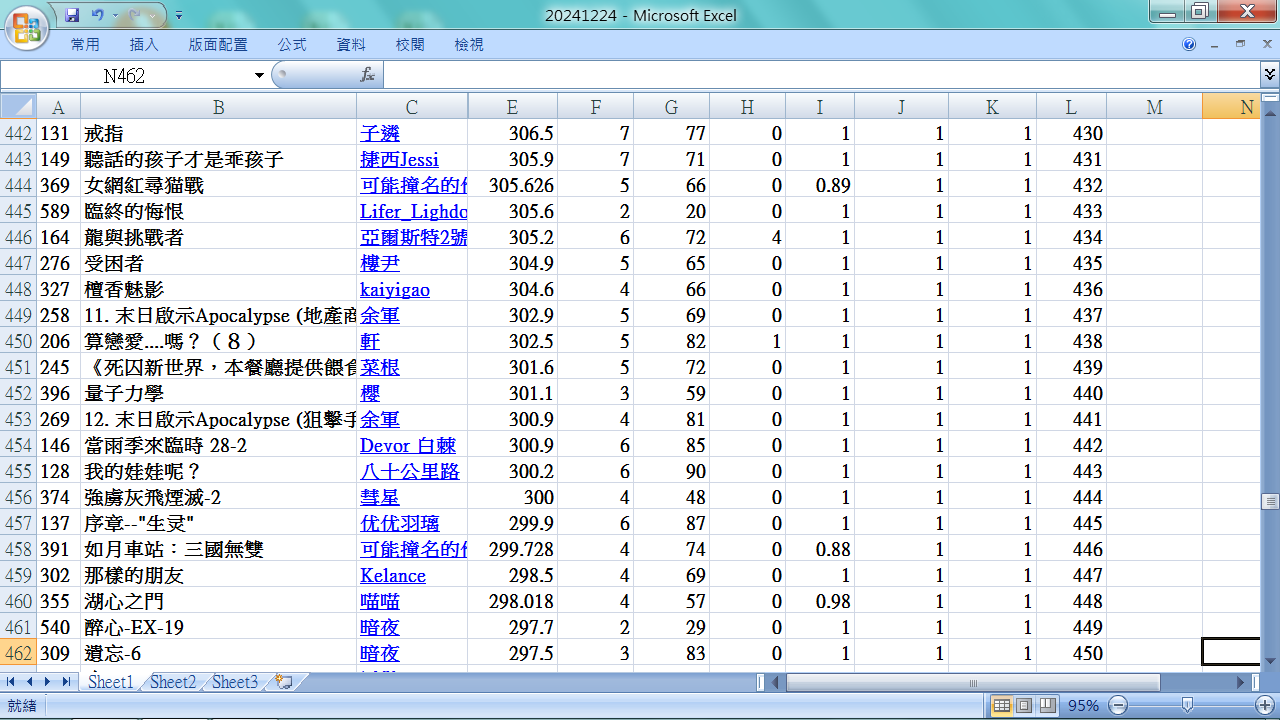Select cell containing 量子力學

(x=218, y=393)
